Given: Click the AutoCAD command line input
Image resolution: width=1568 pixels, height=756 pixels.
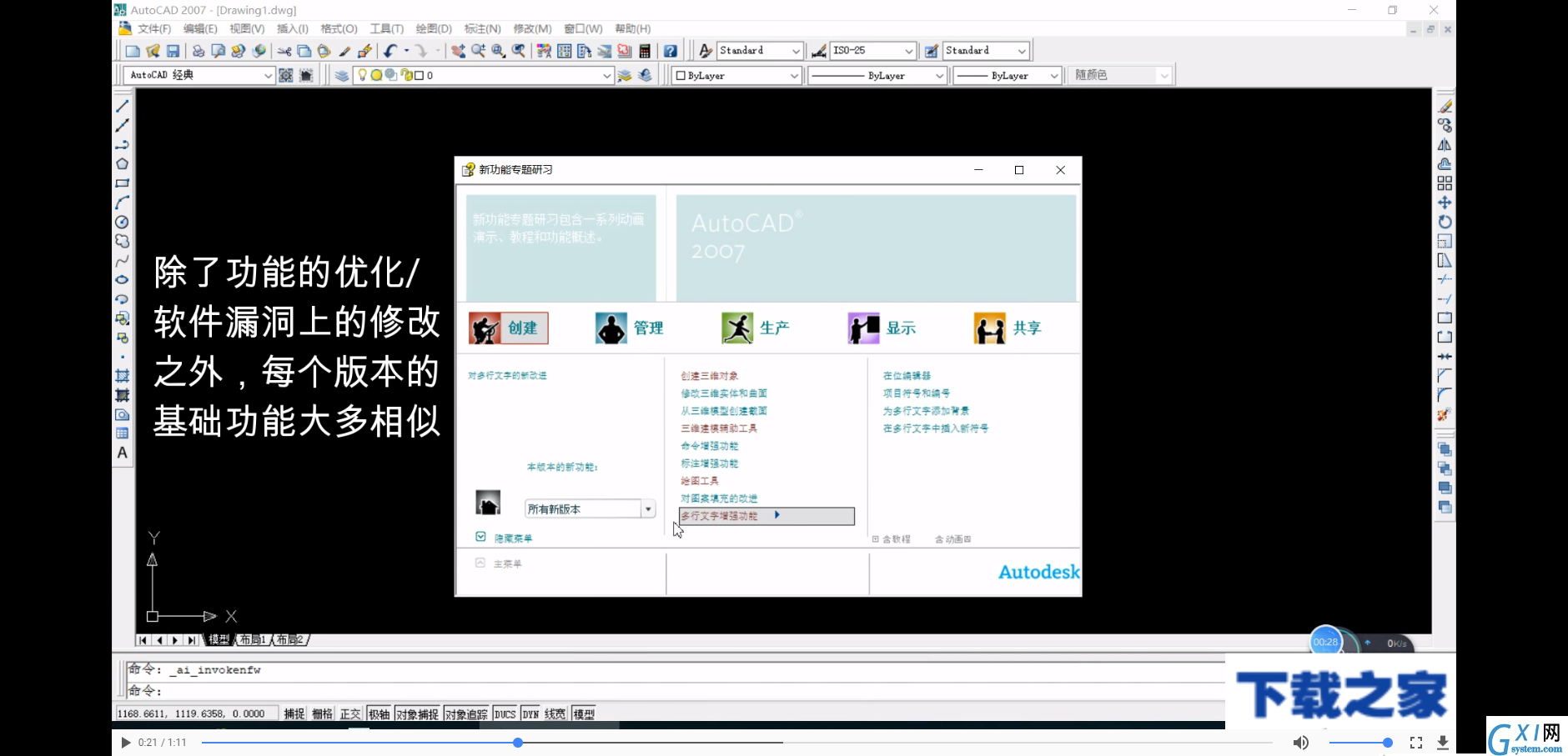Looking at the screenshot, I should (676, 691).
